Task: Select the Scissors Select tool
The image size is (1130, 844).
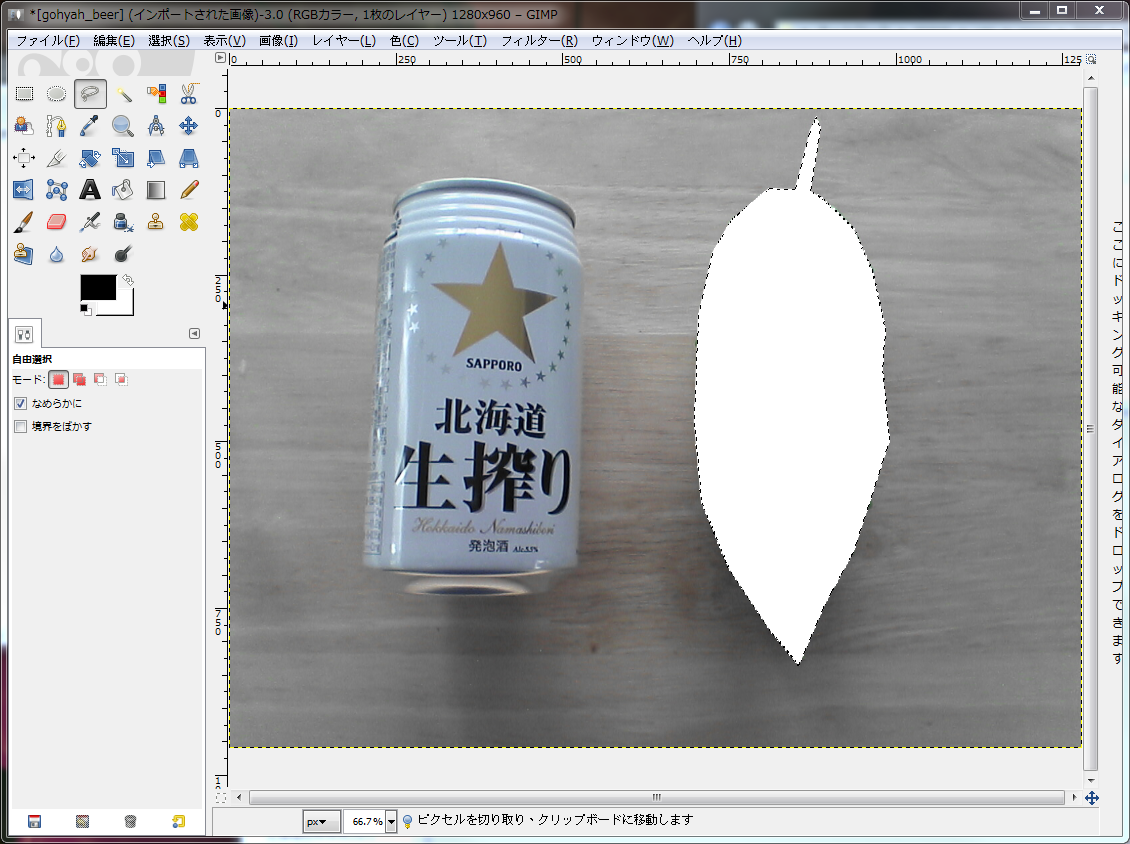Action: tap(189, 94)
